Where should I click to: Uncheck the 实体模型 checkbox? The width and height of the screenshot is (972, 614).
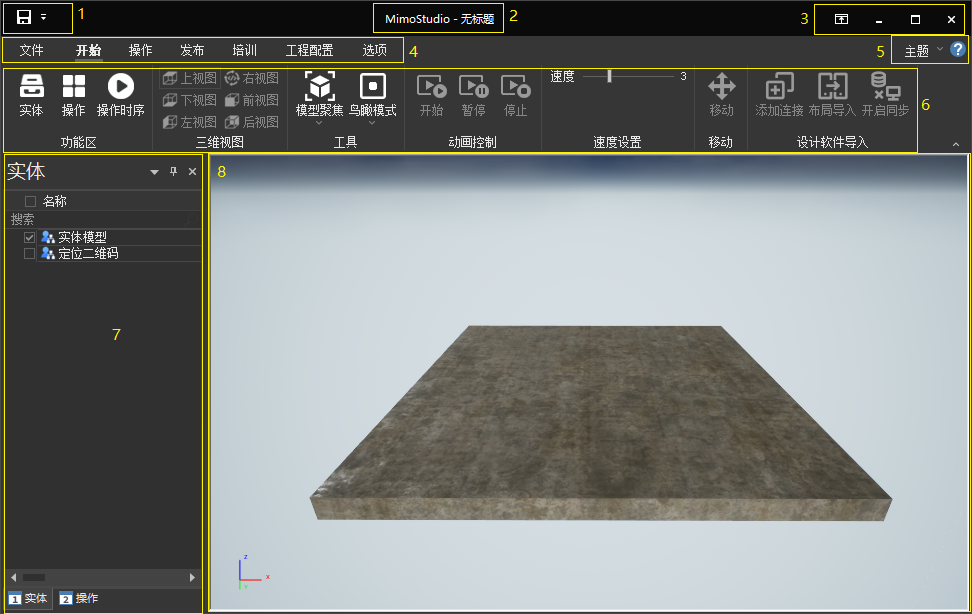click(30, 238)
